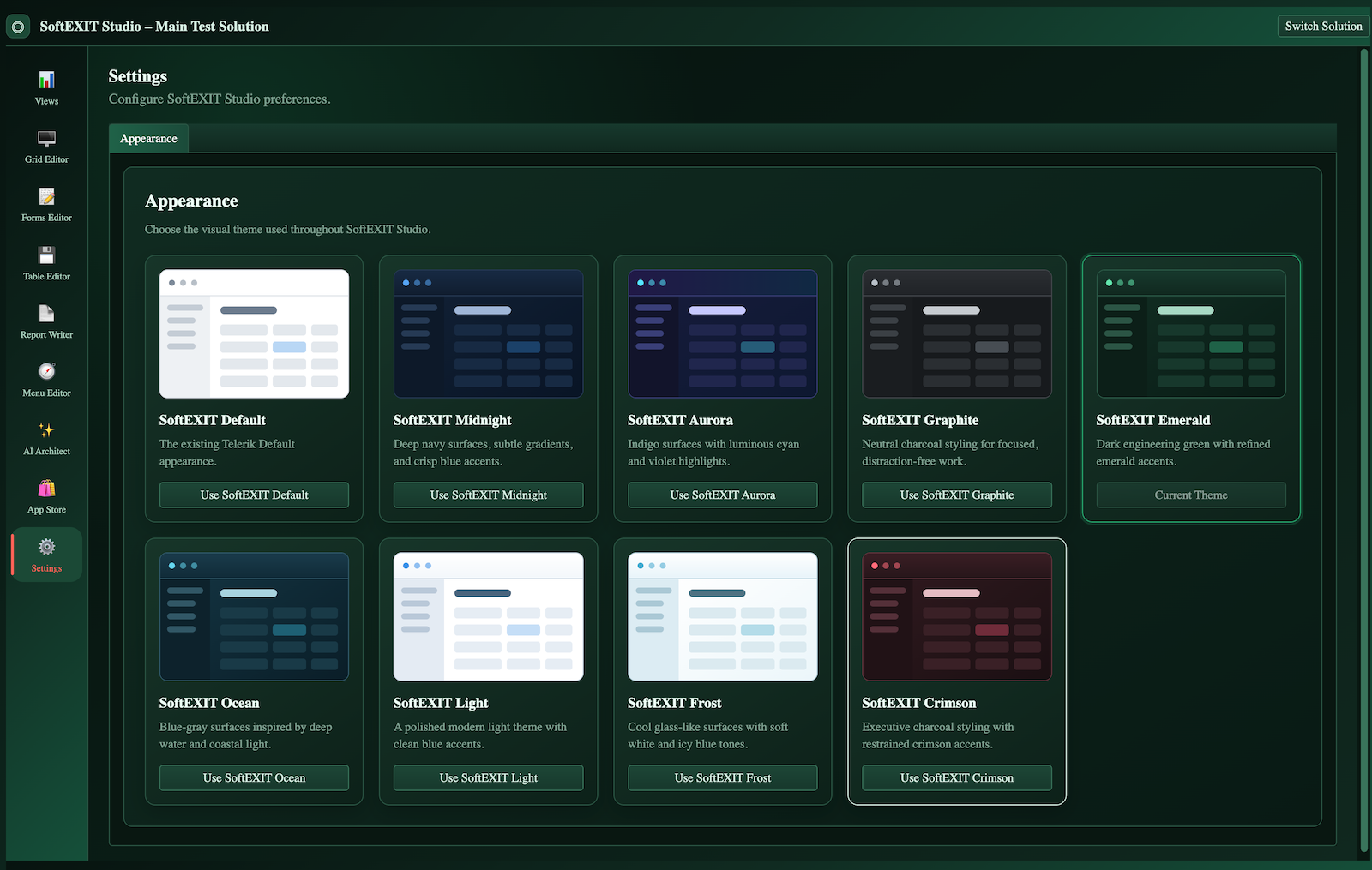1372x870 pixels.
Task: Apply the Use SoftEXIT Ocean button
Action: click(254, 778)
